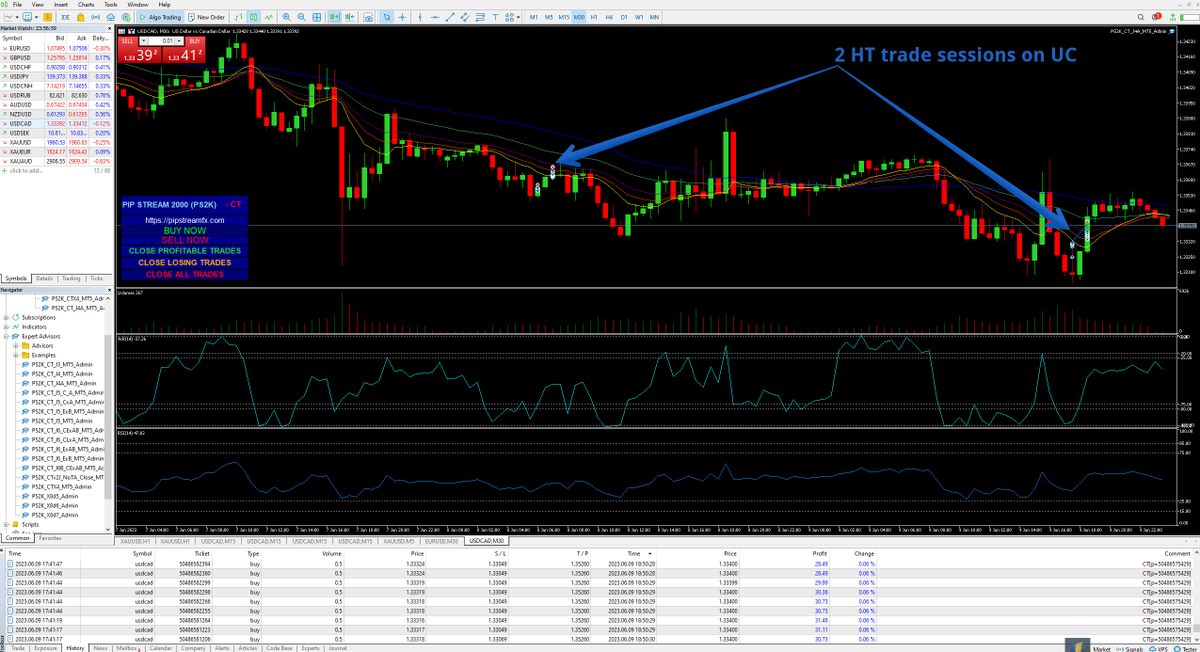Click the globe icon in the toolbar
Viewport: 1200px width, 652px height.
[126, 17]
